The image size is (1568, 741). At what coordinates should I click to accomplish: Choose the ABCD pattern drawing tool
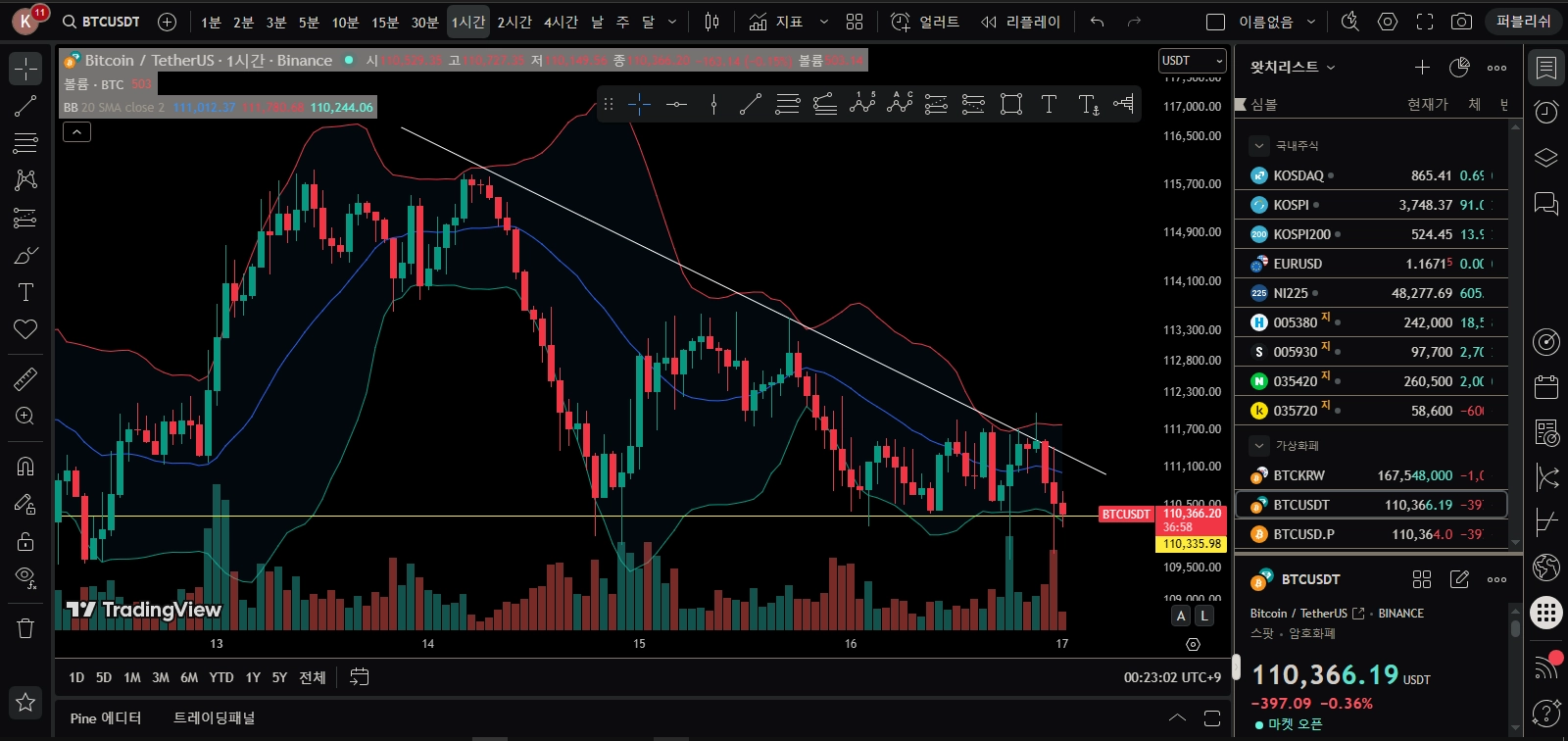(900, 104)
